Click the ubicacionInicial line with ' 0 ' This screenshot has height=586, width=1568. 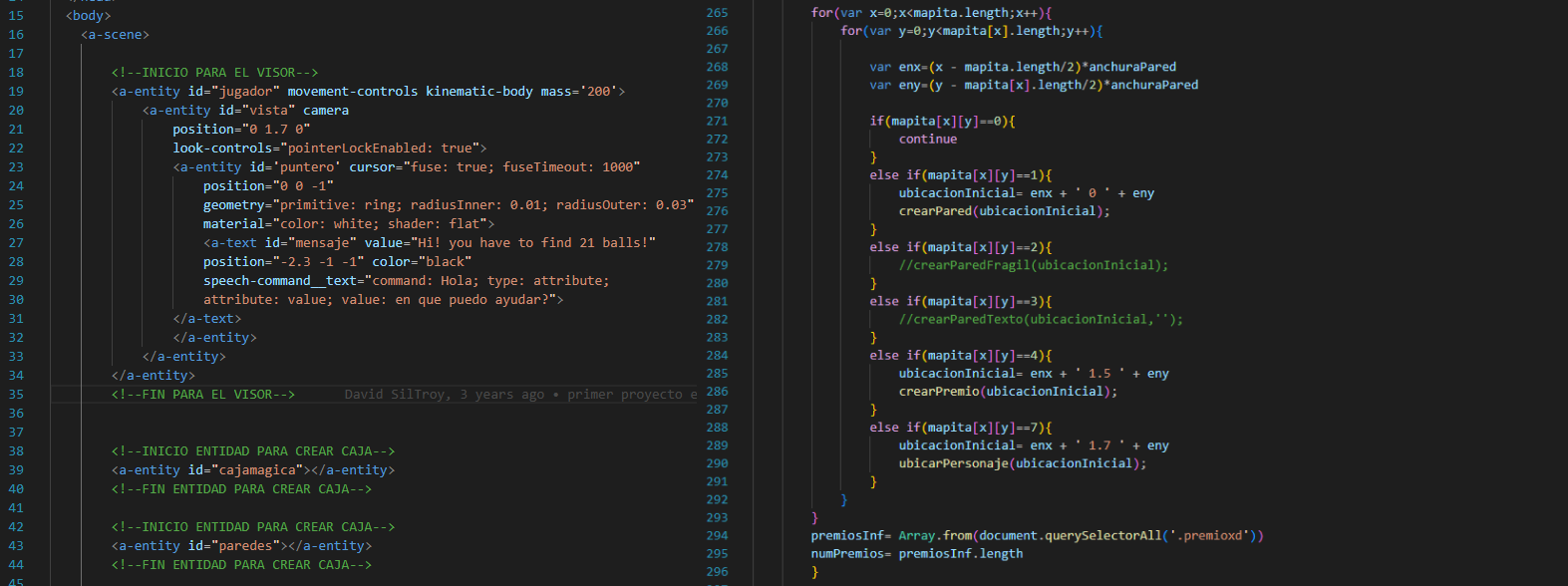[x=1027, y=192]
